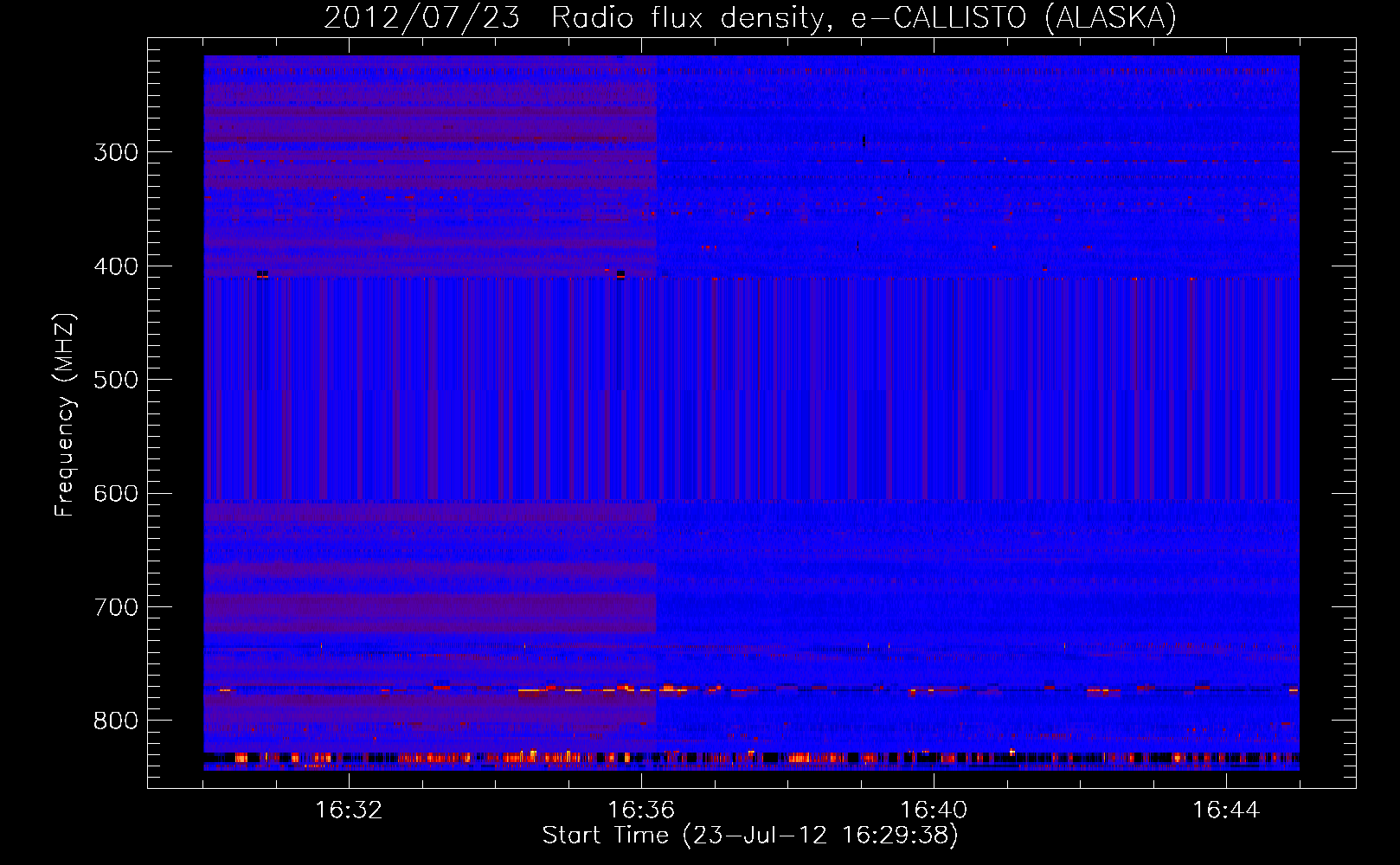Image resolution: width=1400 pixels, height=865 pixels.
Task: Click the 'Frequency (MHZ)' axis label
Action: (x=65, y=414)
